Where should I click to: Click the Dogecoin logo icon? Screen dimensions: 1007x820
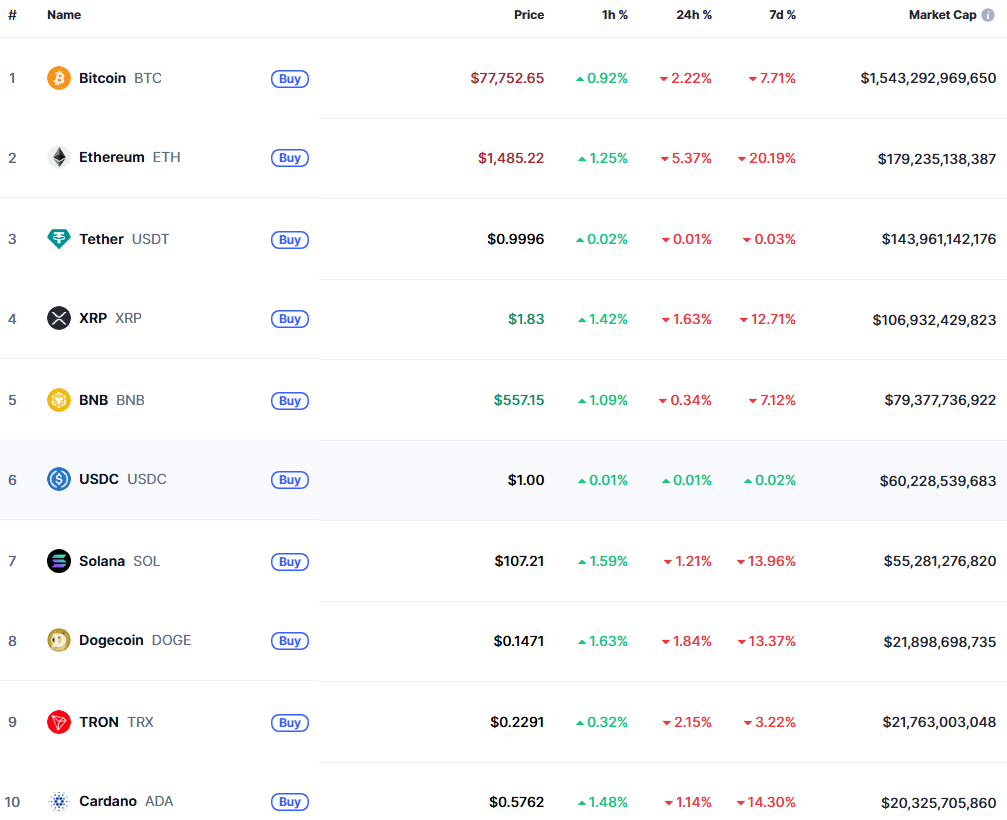point(59,640)
